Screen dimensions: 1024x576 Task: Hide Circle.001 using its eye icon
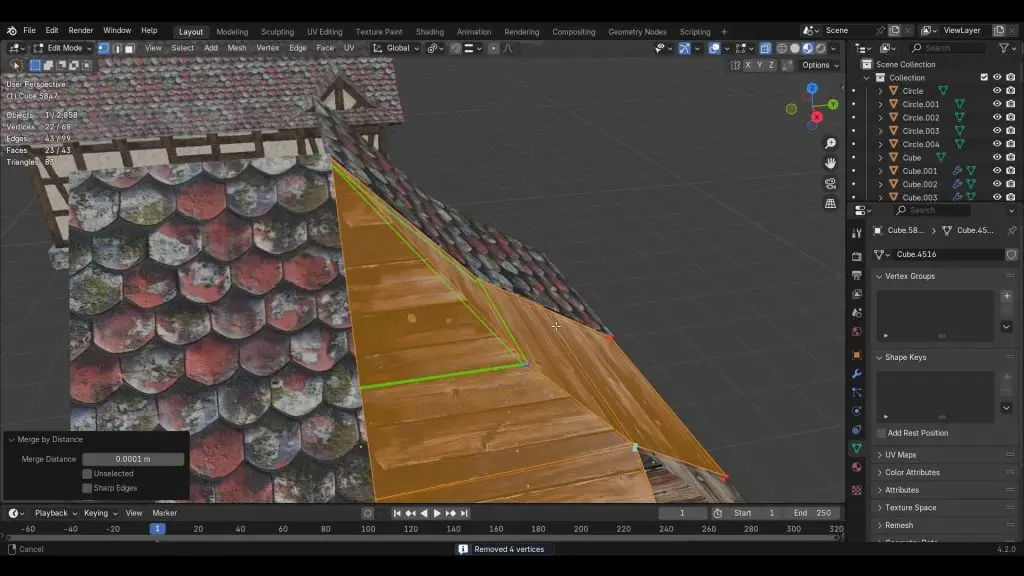click(x=996, y=104)
